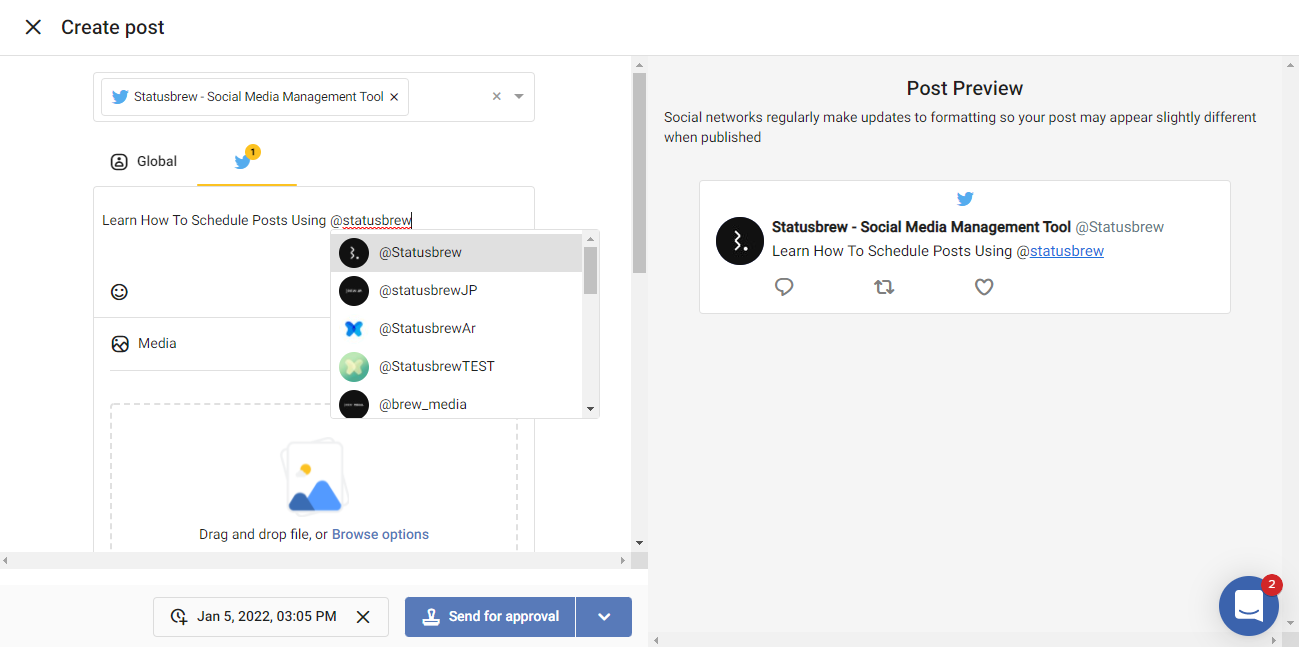
Task: Remove Statusbrew profile chip from selector
Action: 394,97
